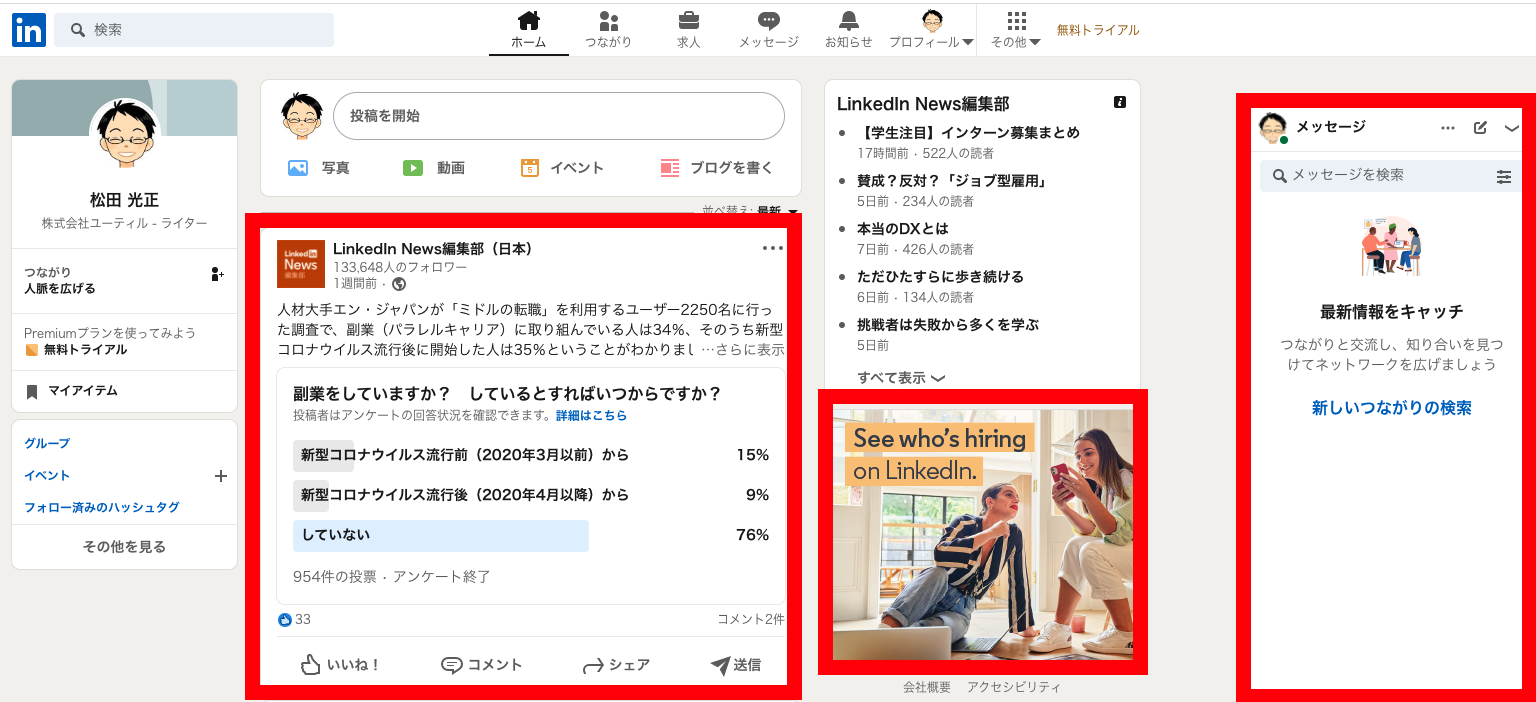The image size is (1536, 702).
Task: Expand post text with …さらに表示
Action: [x=742, y=350]
